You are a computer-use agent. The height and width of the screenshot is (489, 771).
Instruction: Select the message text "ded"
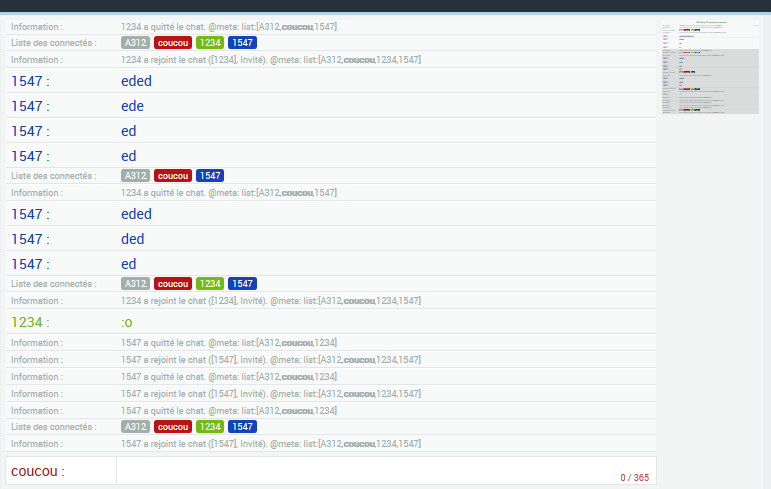[x=132, y=239]
